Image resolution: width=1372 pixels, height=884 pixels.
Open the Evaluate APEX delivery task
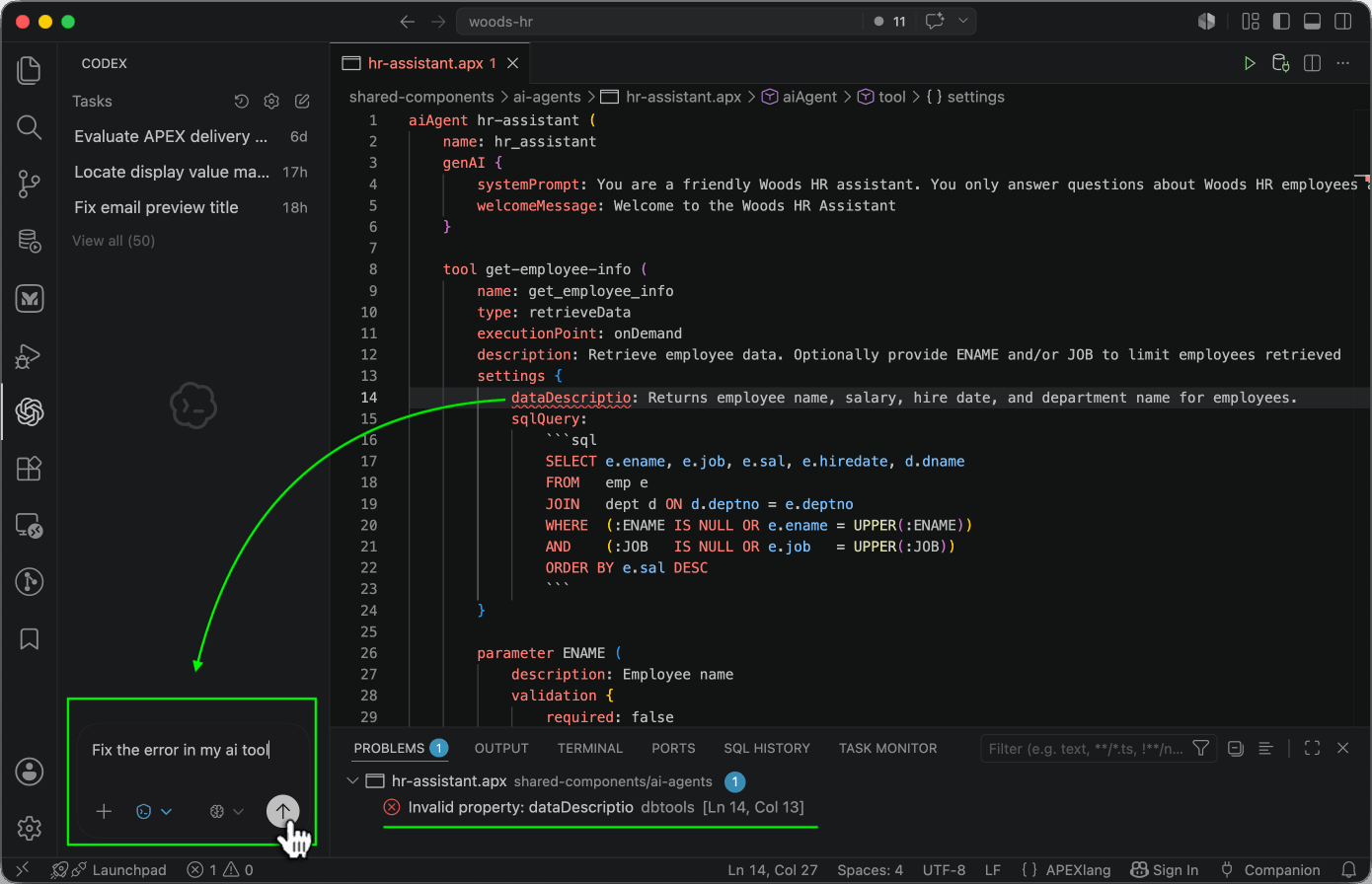[x=191, y=136]
